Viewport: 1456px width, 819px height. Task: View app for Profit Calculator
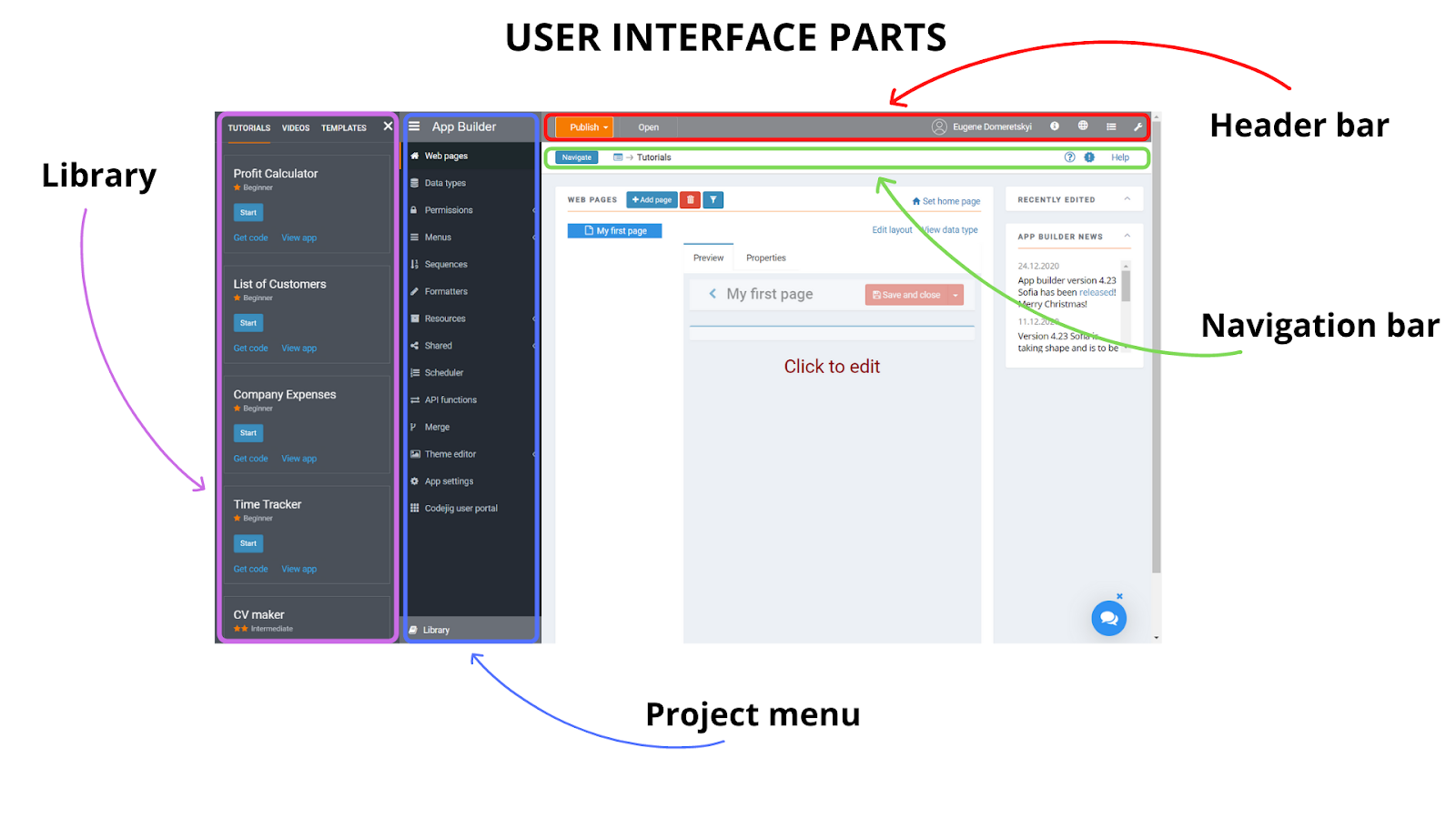pos(299,238)
